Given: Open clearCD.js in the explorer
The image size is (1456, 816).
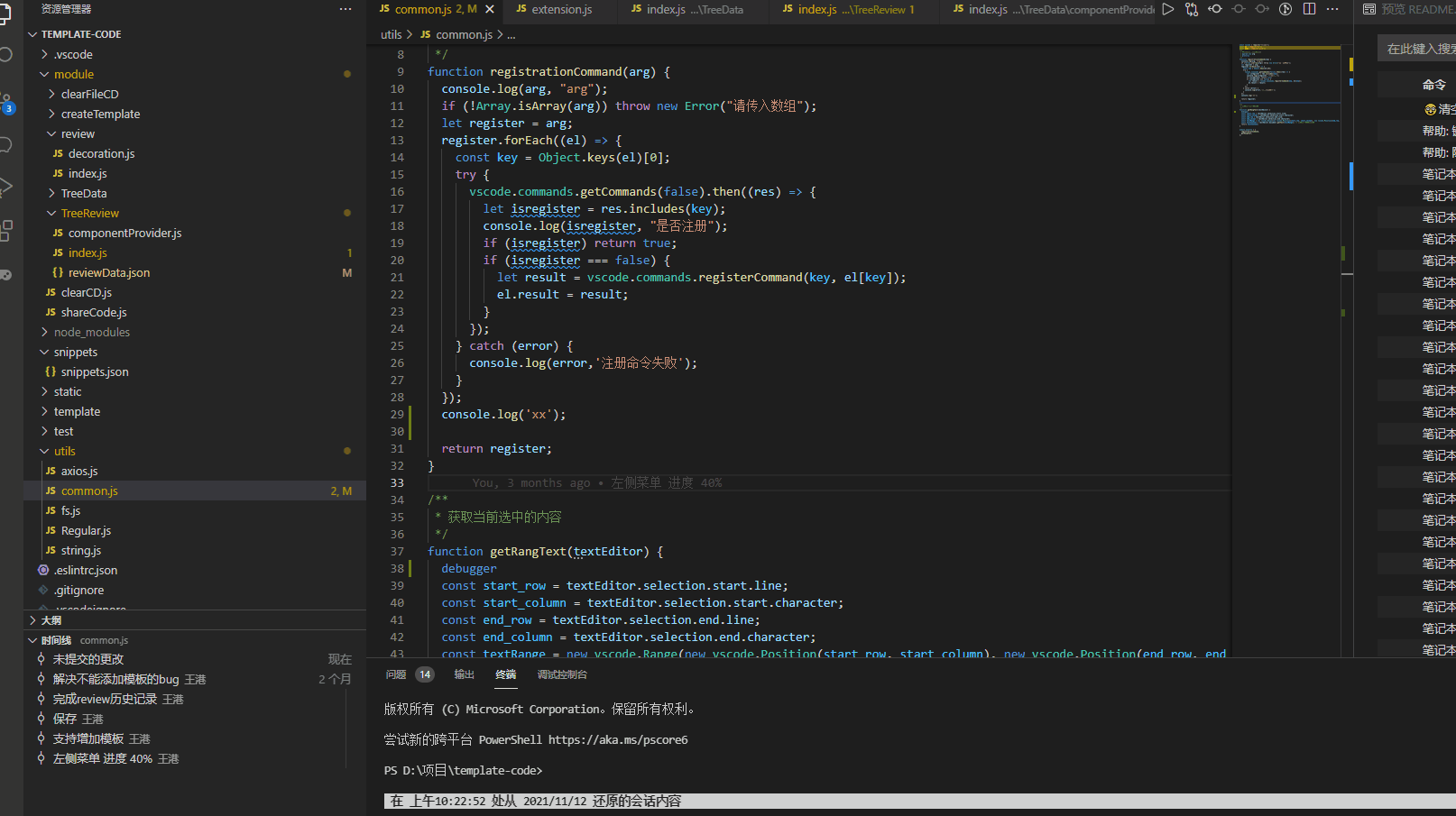Looking at the screenshot, I should pos(87,292).
